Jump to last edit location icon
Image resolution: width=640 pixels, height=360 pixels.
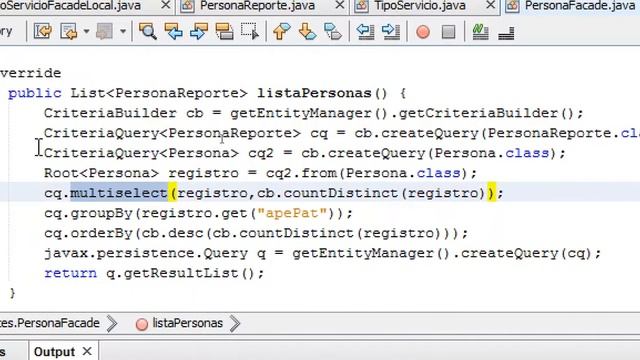43,31
